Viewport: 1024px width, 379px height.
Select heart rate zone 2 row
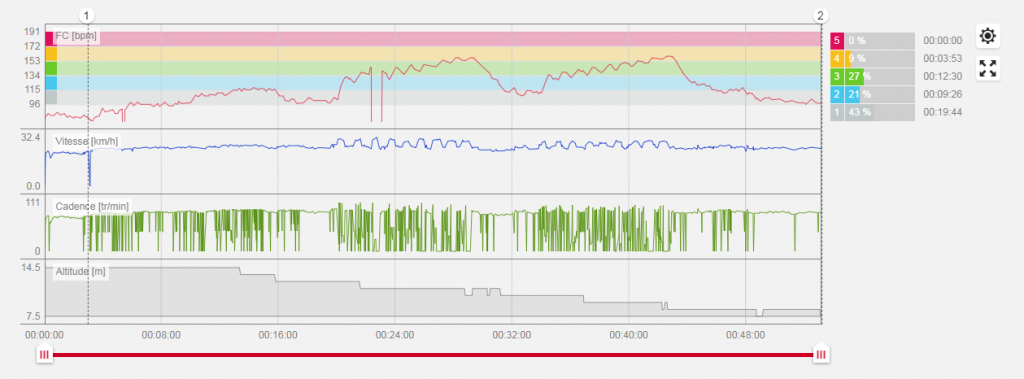coord(872,94)
